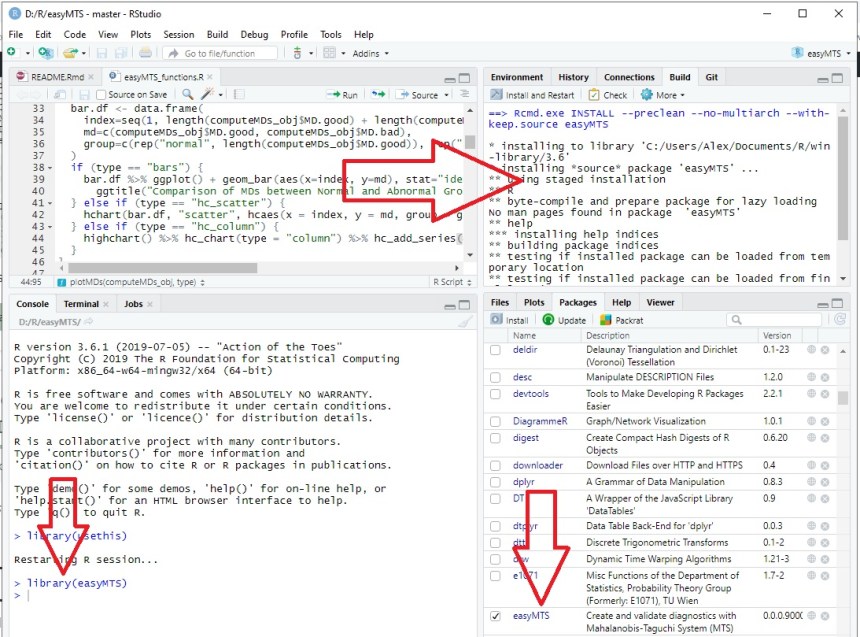
Task: Click the clear console broom icon
Action: [x=464, y=322]
